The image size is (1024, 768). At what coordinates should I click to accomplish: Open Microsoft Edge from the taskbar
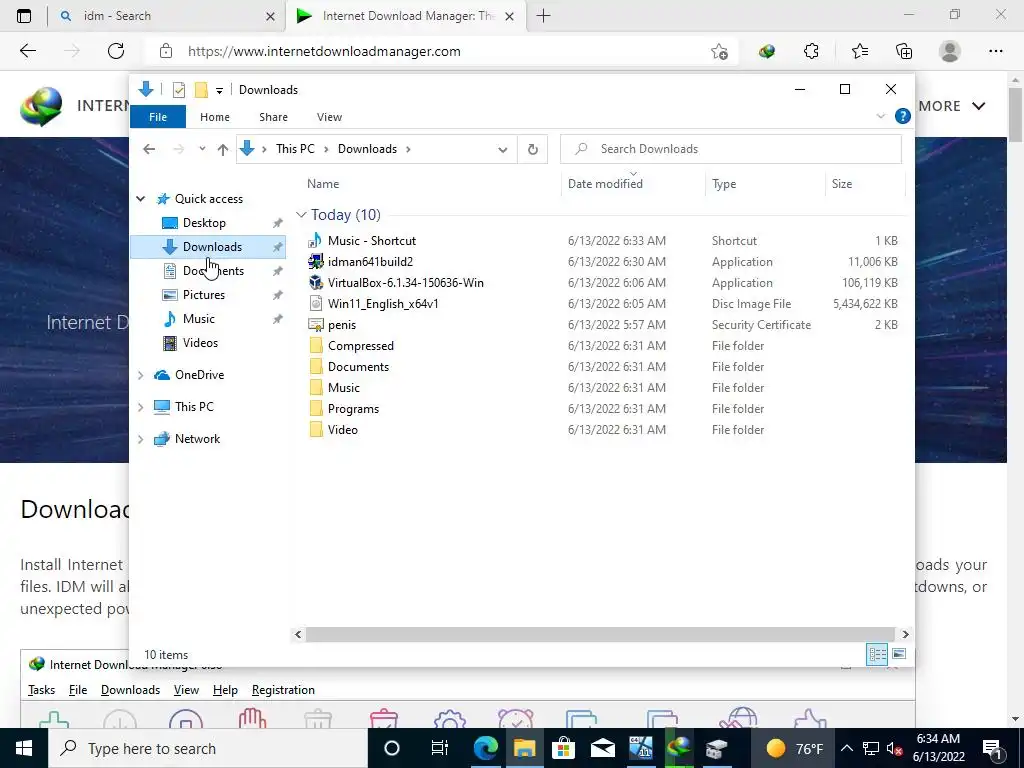(485, 748)
